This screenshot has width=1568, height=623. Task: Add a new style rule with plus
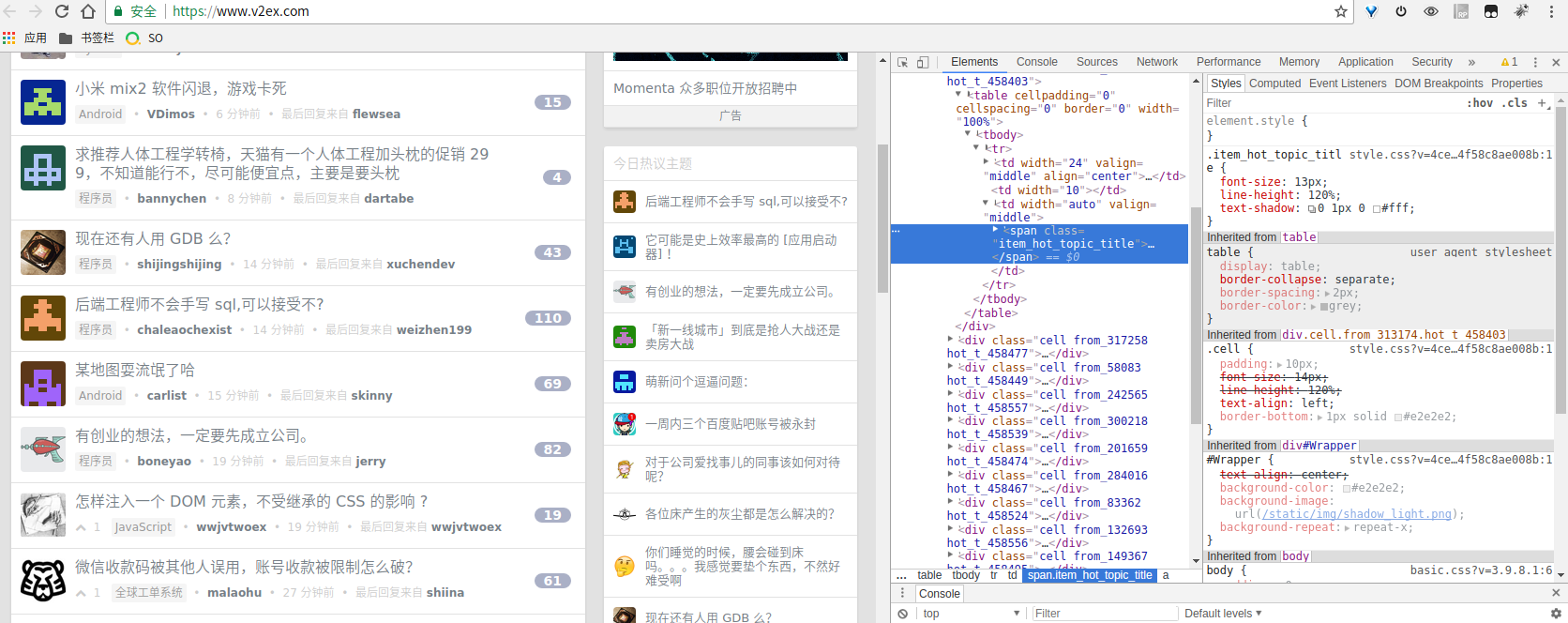[x=1542, y=103]
